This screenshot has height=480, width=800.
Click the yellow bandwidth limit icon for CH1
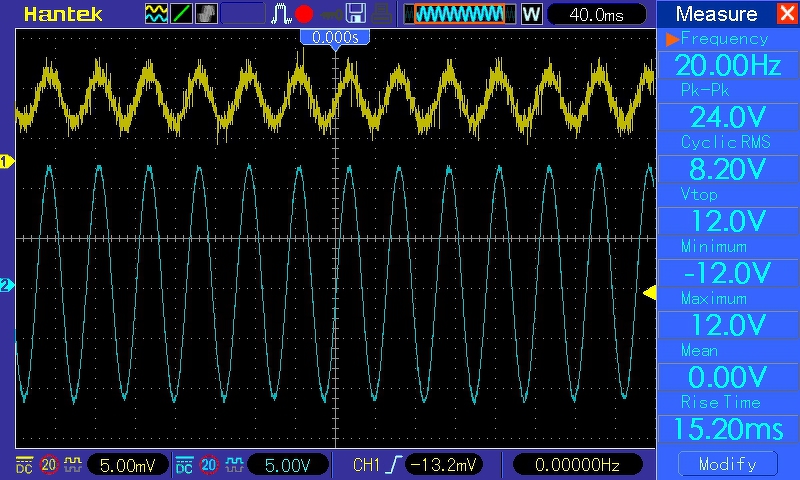pos(73,465)
